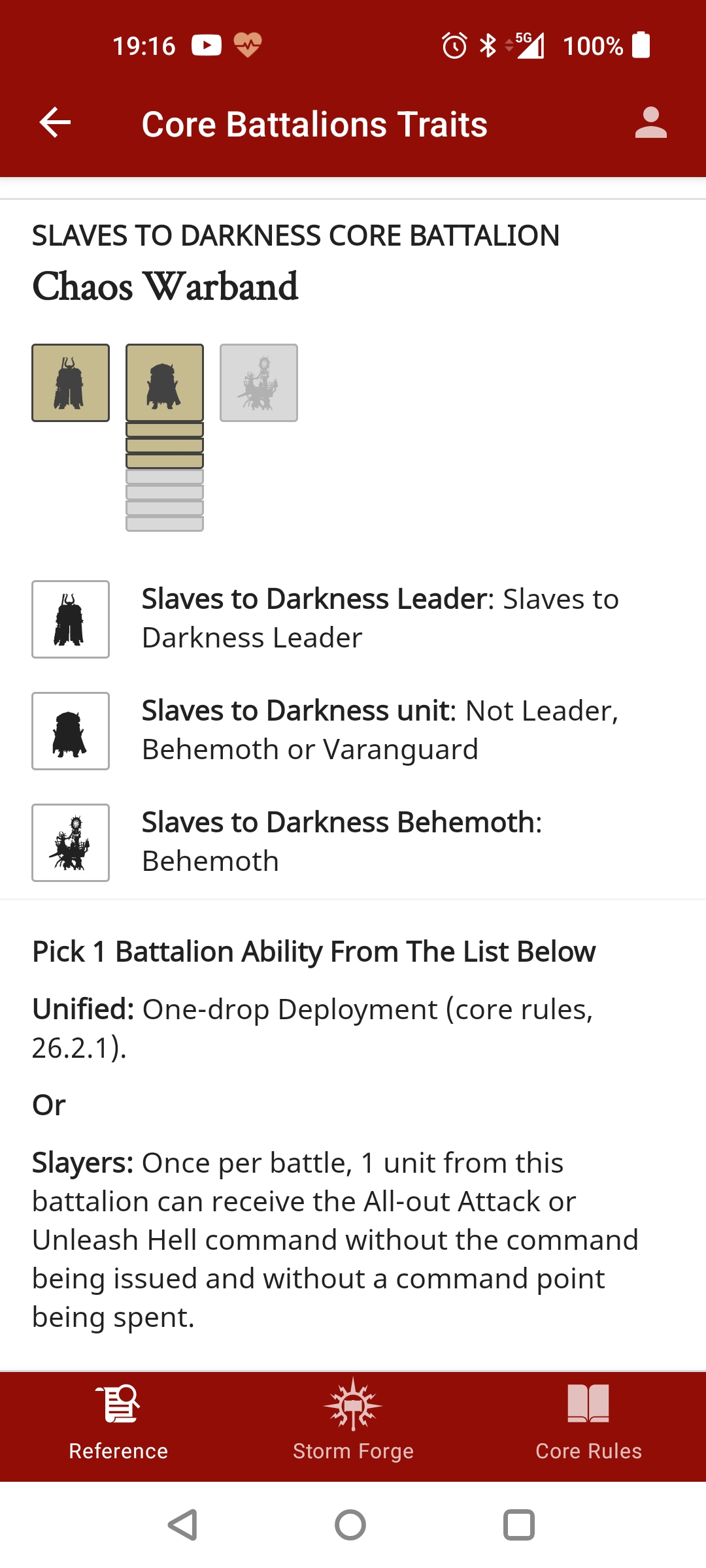Select the tan Leader slot thumbnail
Image resolution: width=706 pixels, height=1568 pixels.
click(x=71, y=383)
